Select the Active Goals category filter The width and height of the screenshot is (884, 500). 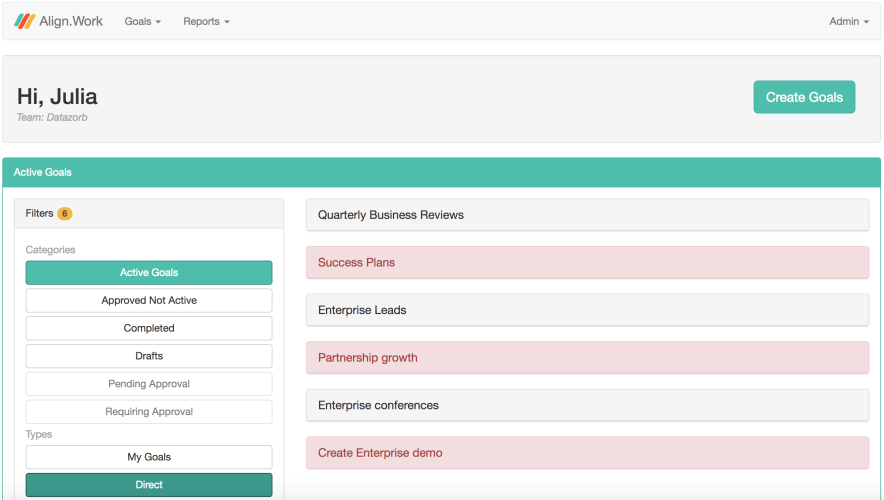point(149,272)
